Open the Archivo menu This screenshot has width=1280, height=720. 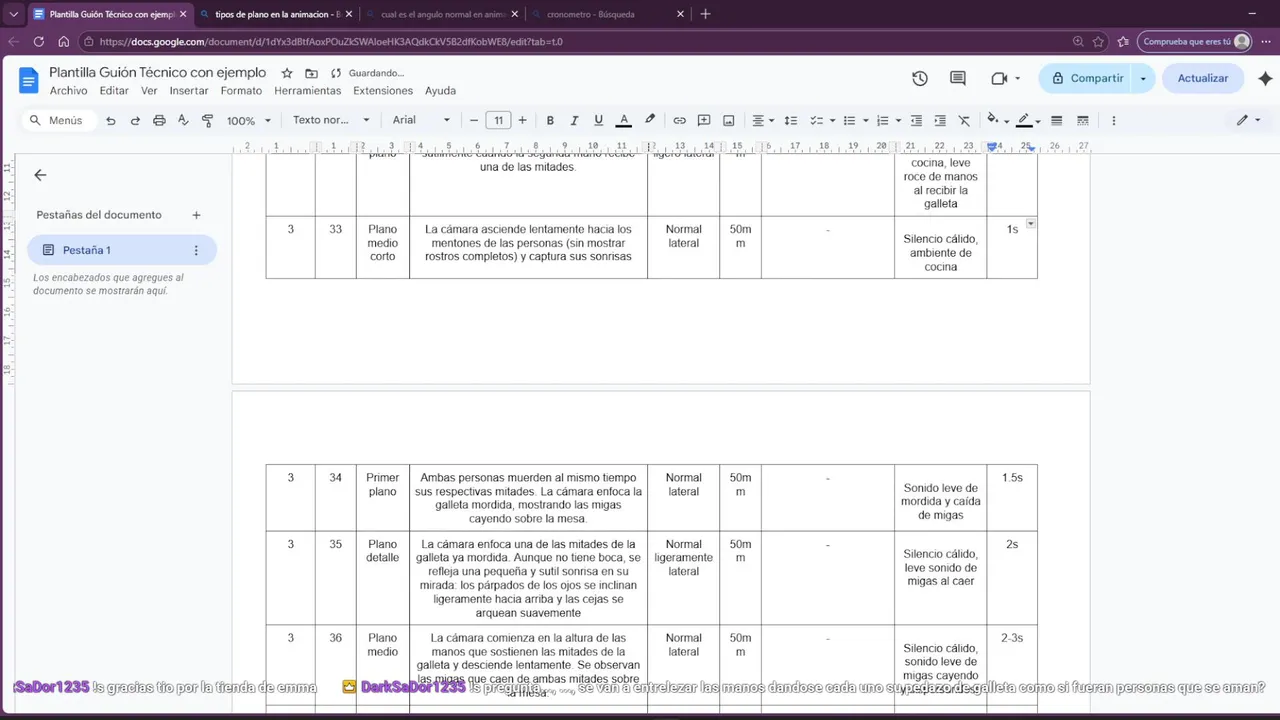coord(69,91)
